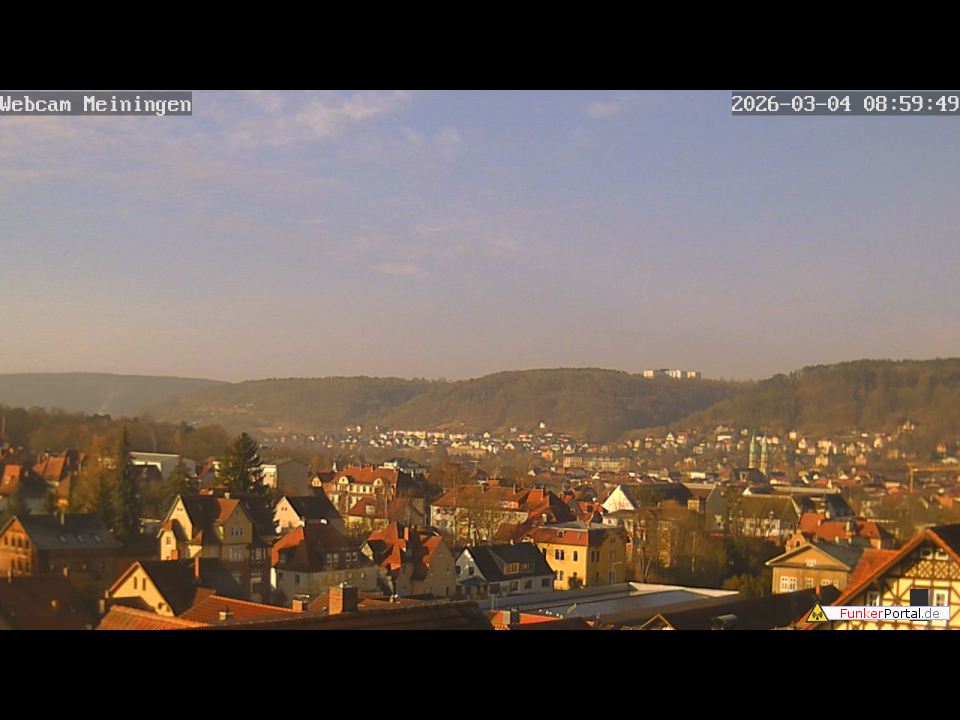Open the FunkerPortal.de watermark link
Image resolution: width=960 pixels, height=720 pixels.
(x=888, y=613)
